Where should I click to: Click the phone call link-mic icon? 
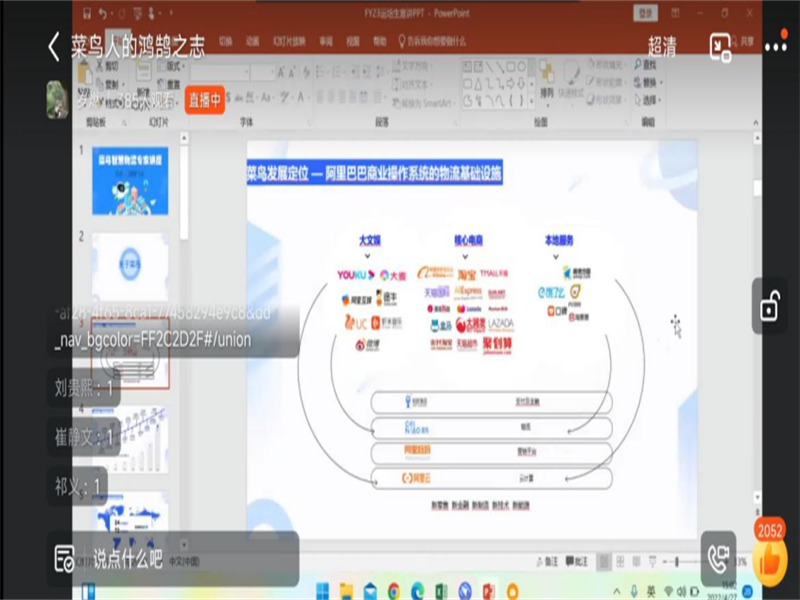point(718,559)
